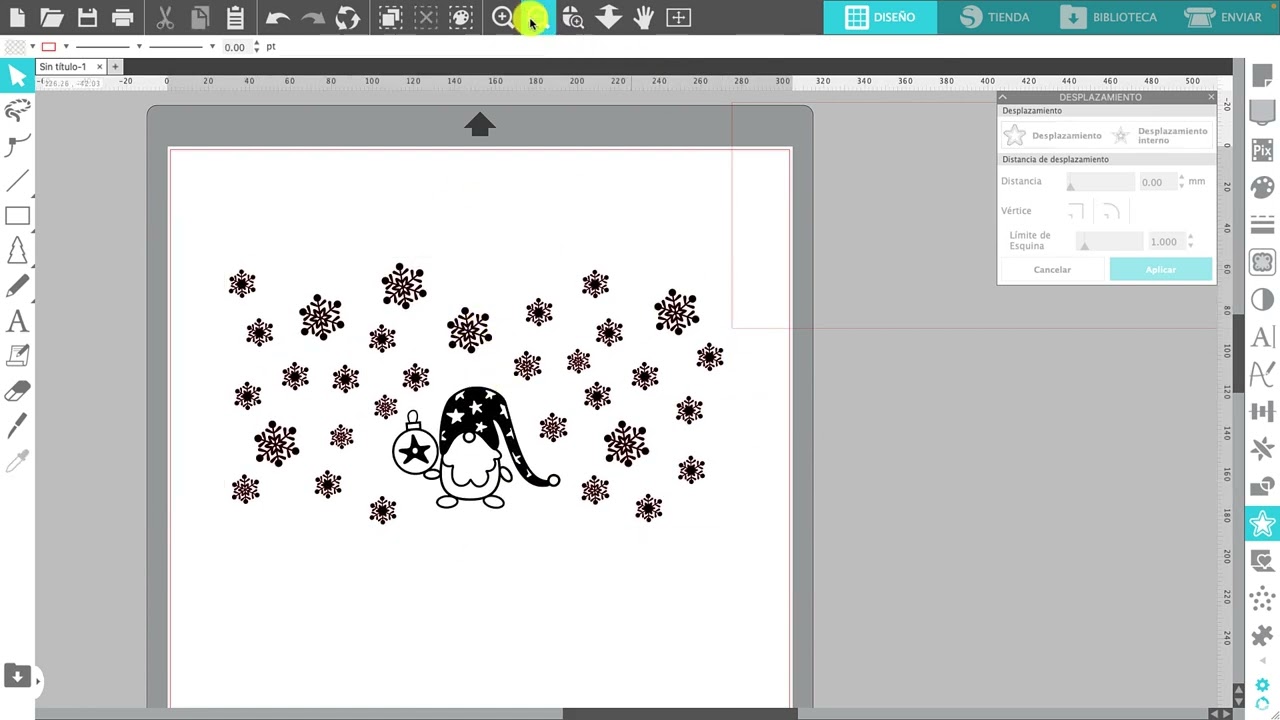Image resolution: width=1280 pixels, height=720 pixels.
Task: Create a new document with the blank page icon
Action: [x=17, y=17]
